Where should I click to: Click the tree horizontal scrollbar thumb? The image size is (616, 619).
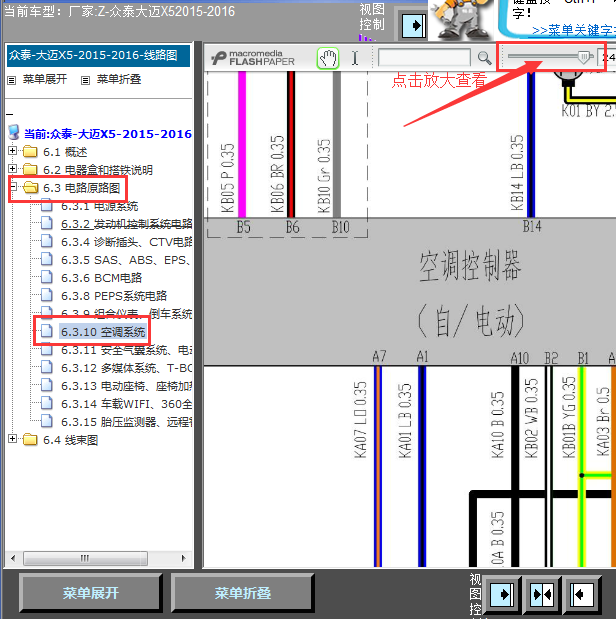click(85, 558)
